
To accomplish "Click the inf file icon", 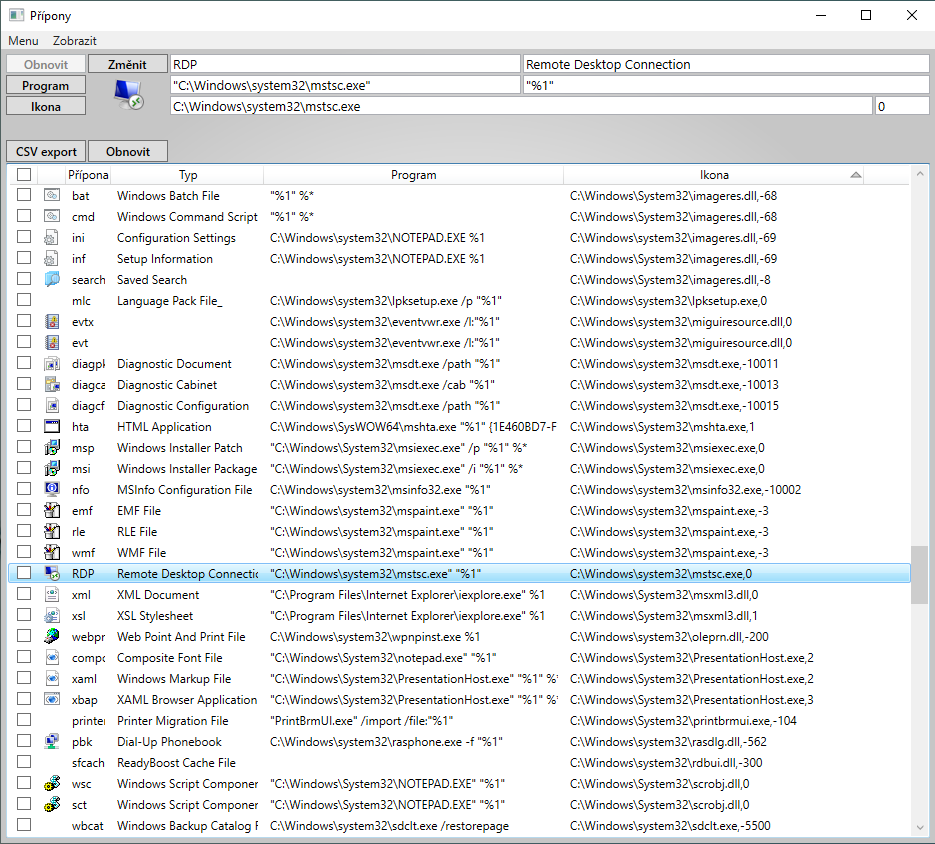I will (52, 258).
